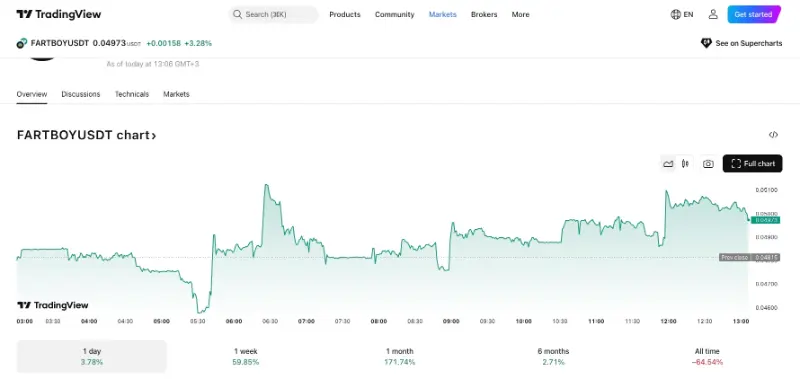Click the Get started button
800x379 pixels.
[x=754, y=14]
